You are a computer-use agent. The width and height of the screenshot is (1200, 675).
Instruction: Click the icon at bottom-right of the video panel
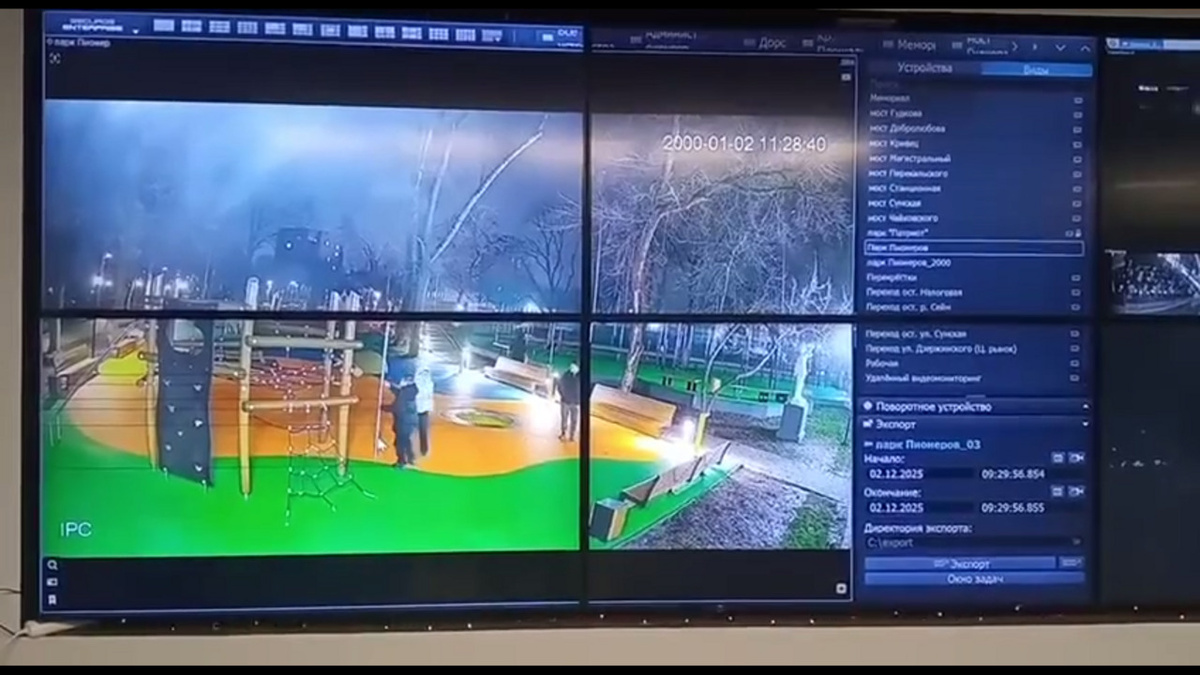coord(841,589)
